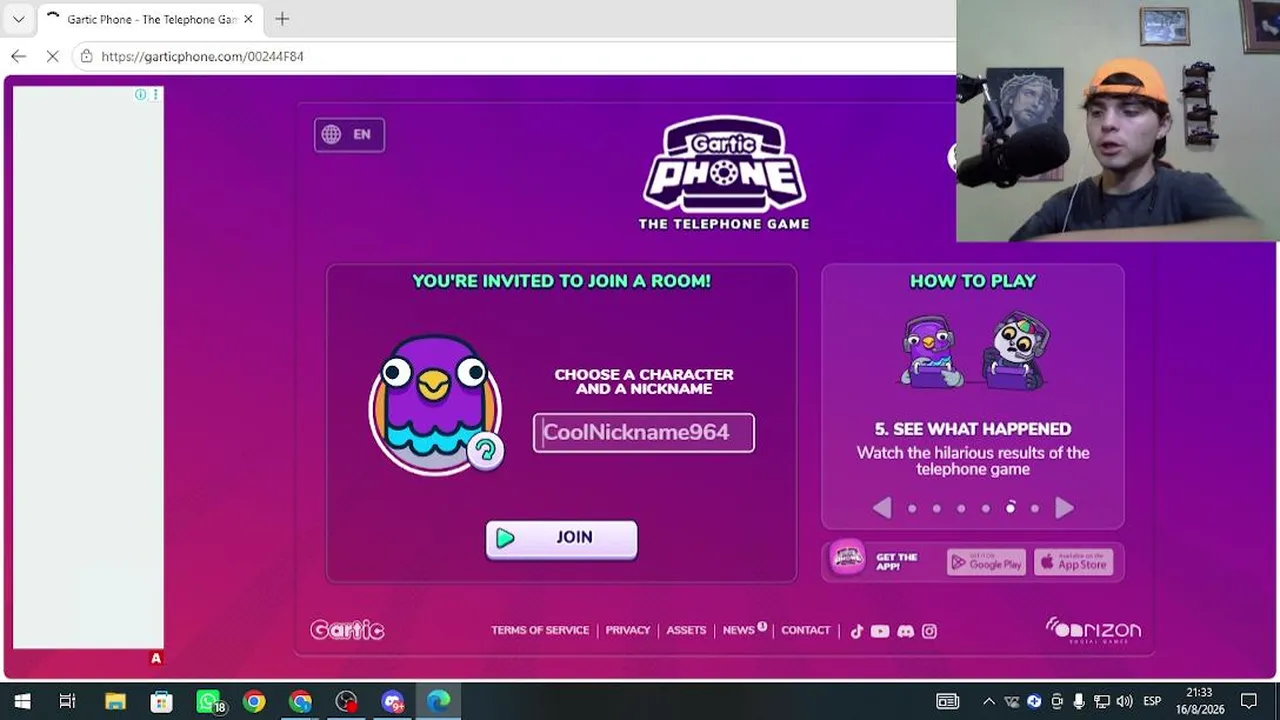This screenshot has width=1280, height=720.
Task: Jump to the second How to Play slide dot
Action: pyautogui.click(x=937, y=508)
